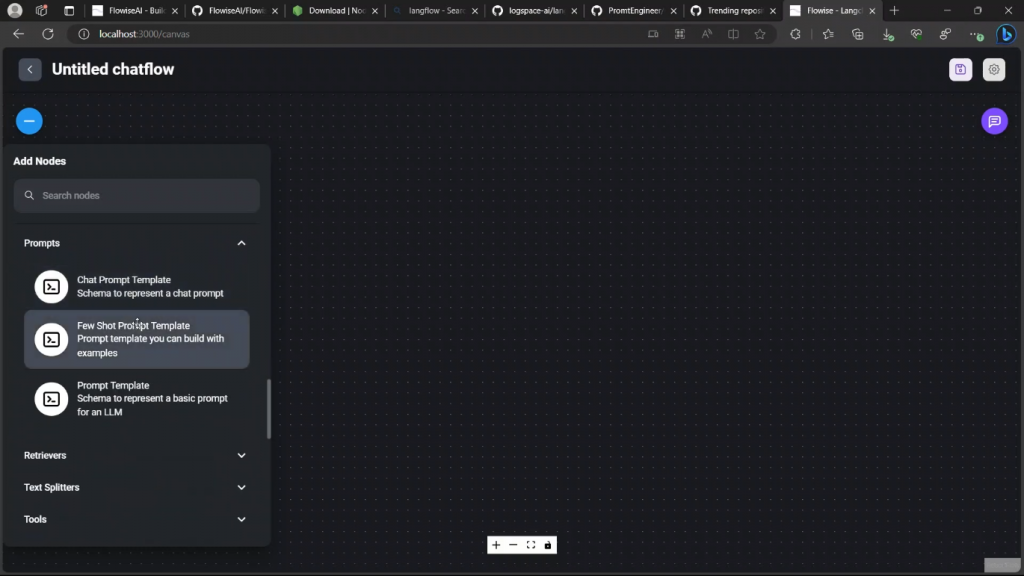1024x576 pixels.
Task: Close the Add Nodes panel with minus button
Action: click(29, 121)
